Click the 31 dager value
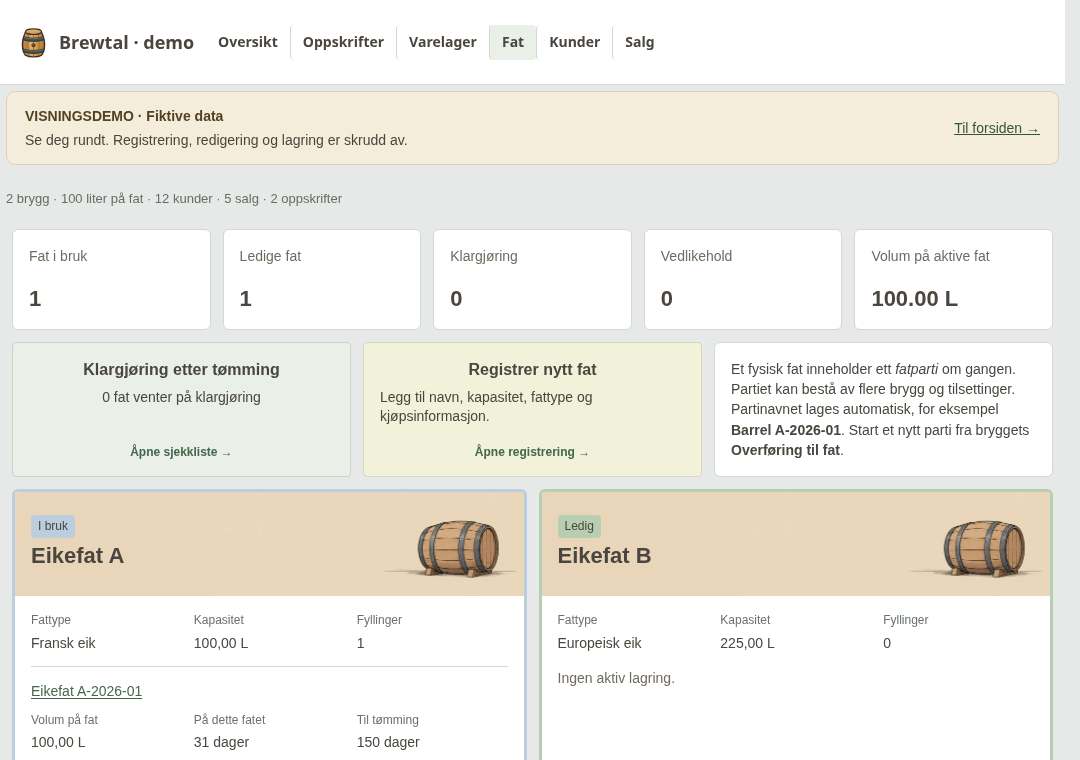Image resolution: width=1080 pixels, height=760 pixels. (221, 742)
